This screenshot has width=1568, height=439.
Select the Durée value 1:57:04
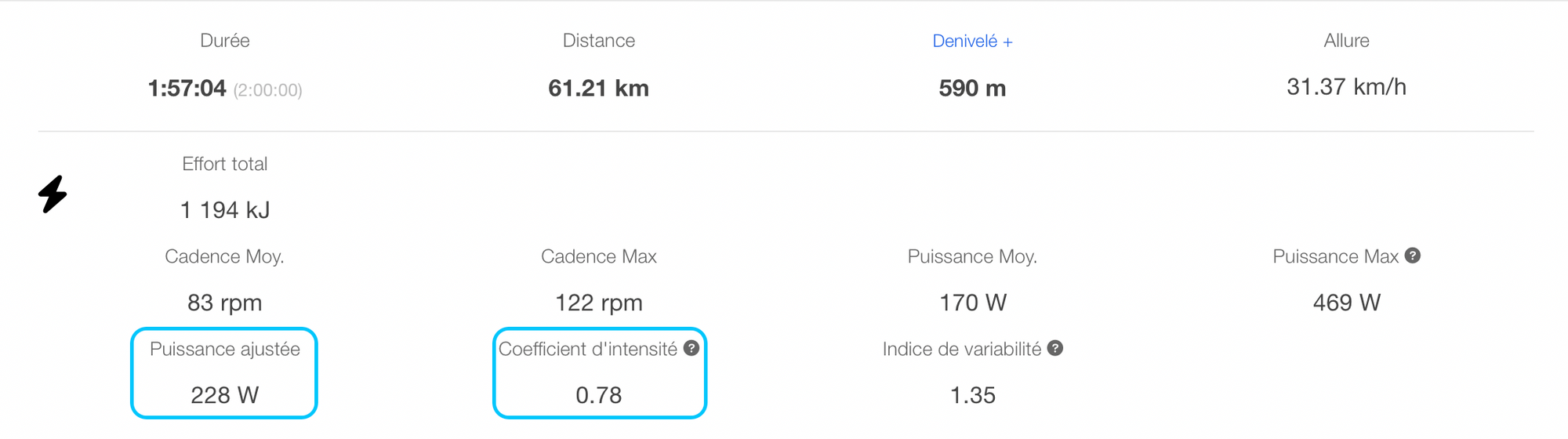pos(187,89)
